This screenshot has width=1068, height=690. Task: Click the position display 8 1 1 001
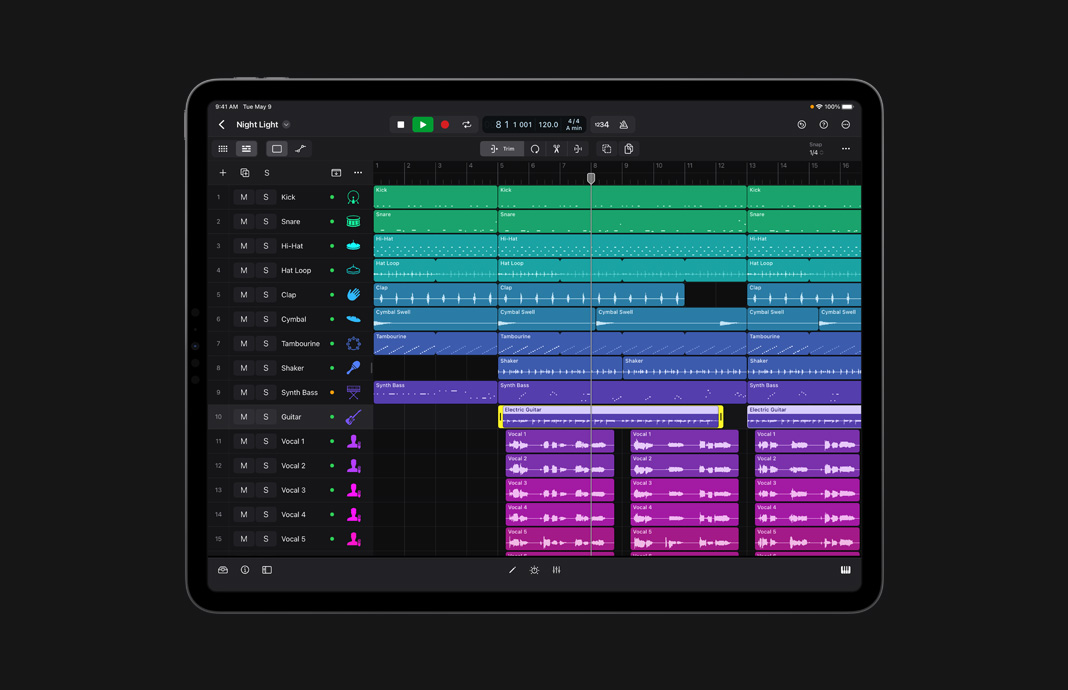tap(514, 125)
